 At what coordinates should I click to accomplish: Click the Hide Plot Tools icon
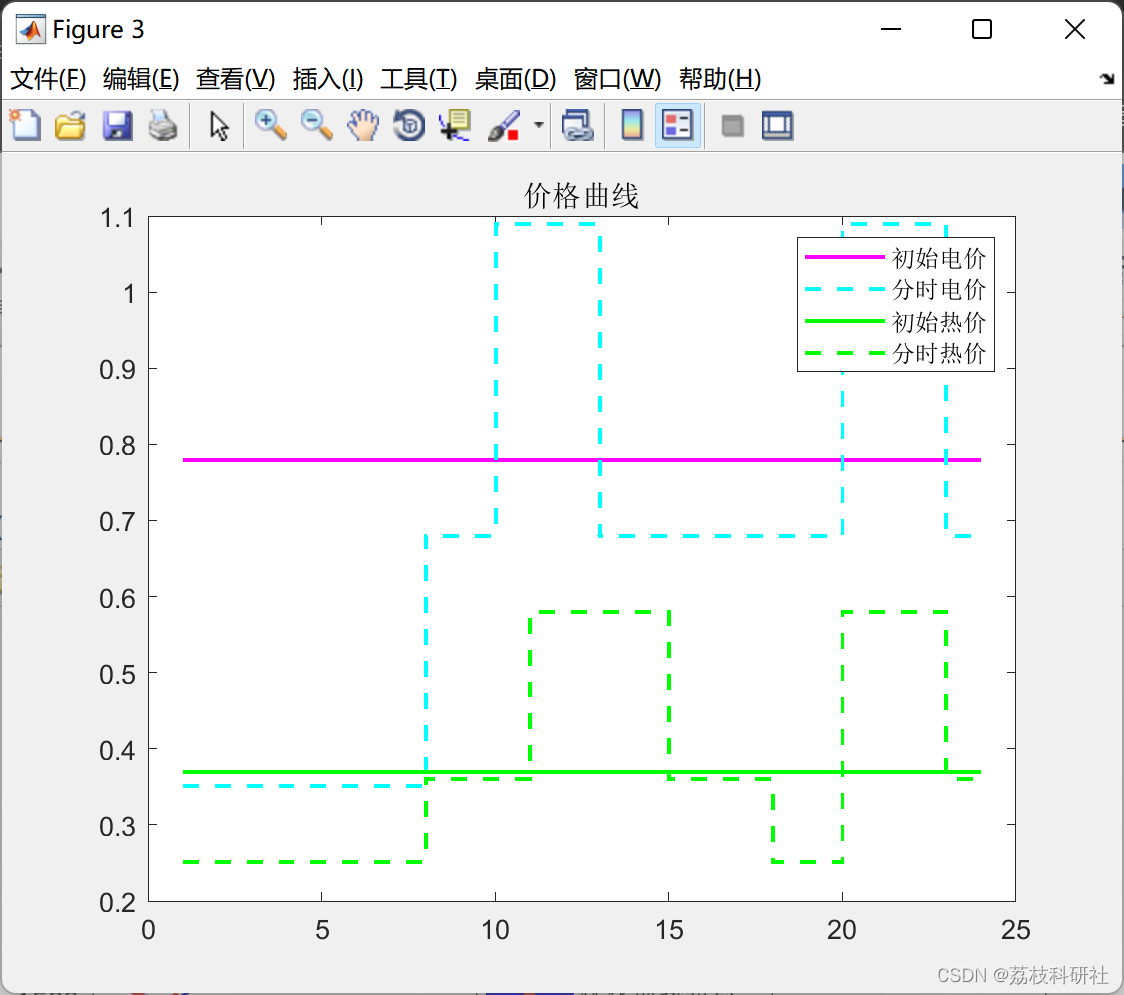pos(732,126)
